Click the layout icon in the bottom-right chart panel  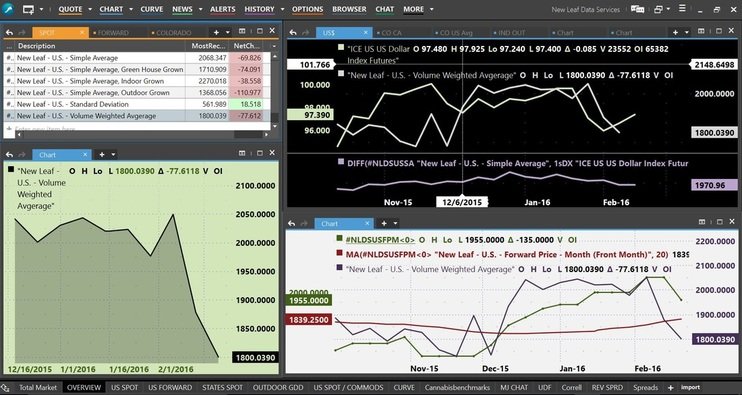click(x=702, y=222)
